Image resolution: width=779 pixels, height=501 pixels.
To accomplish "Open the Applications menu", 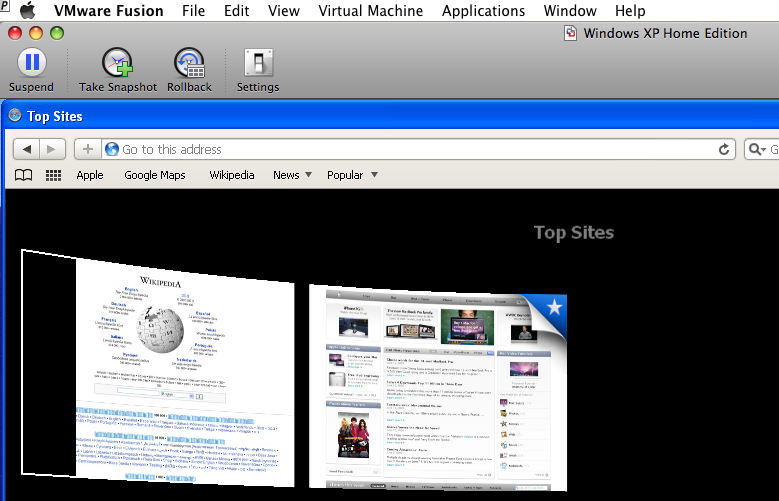I will (483, 10).
